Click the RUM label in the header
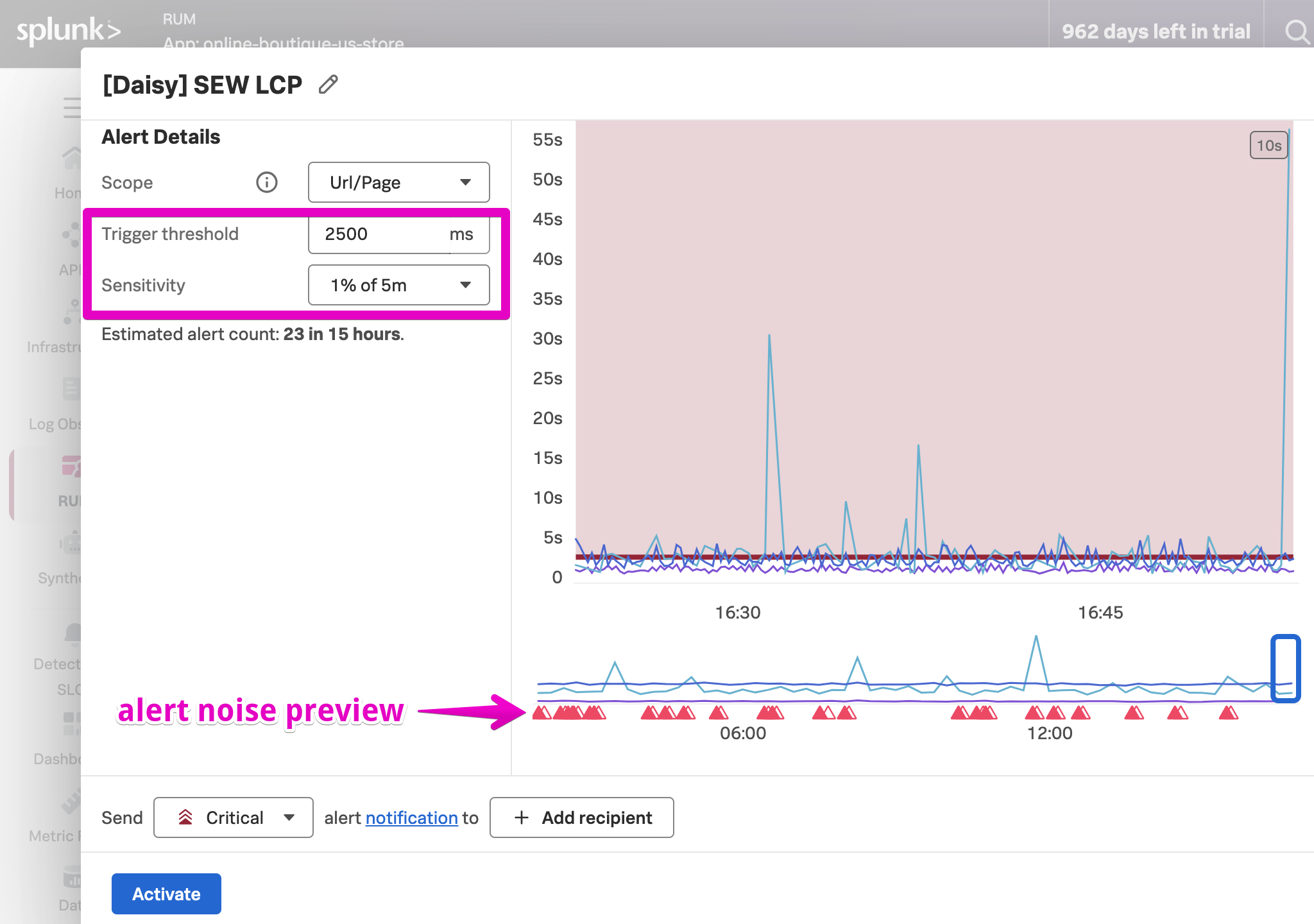Viewport: 1314px width, 924px height. (x=179, y=19)
